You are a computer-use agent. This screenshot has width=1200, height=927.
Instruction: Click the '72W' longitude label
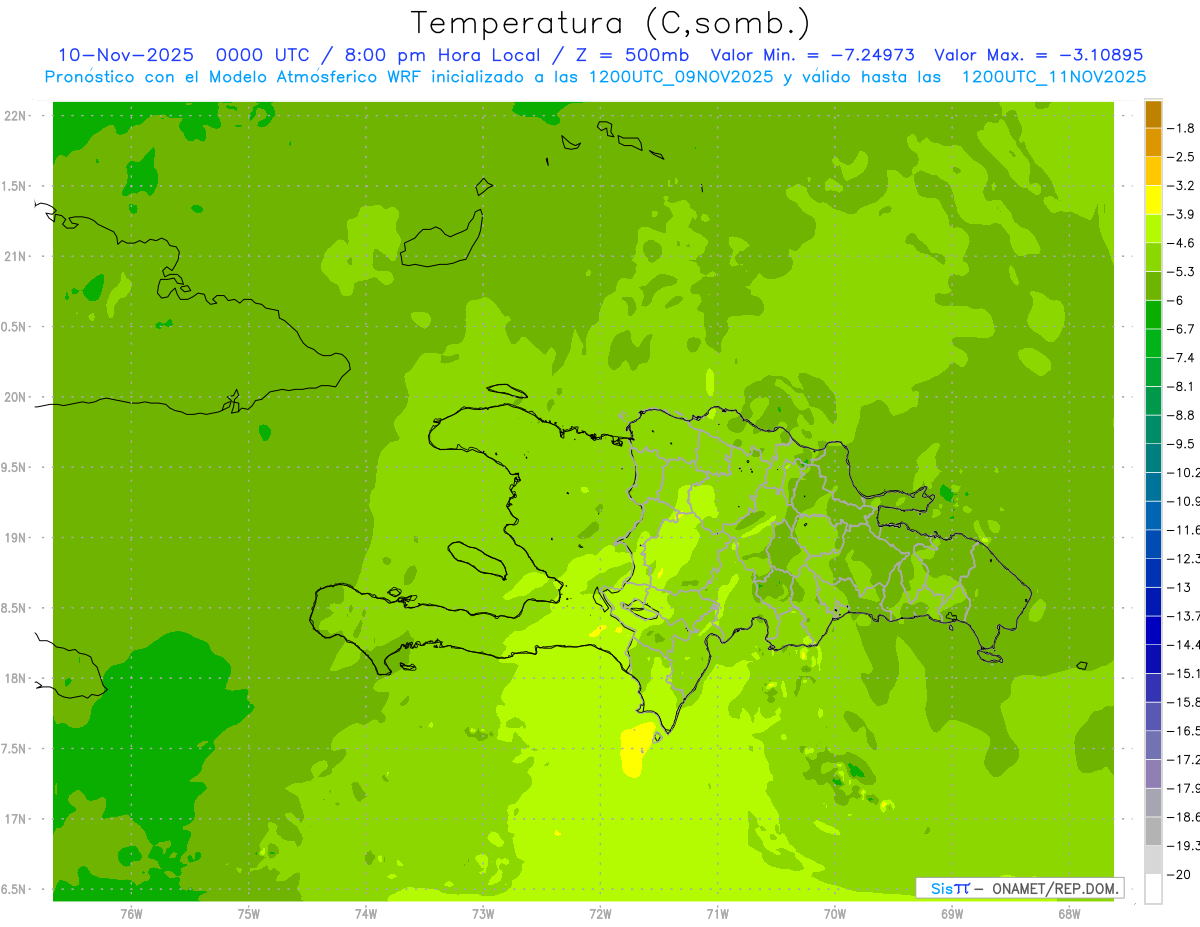[x=600, y=914]
